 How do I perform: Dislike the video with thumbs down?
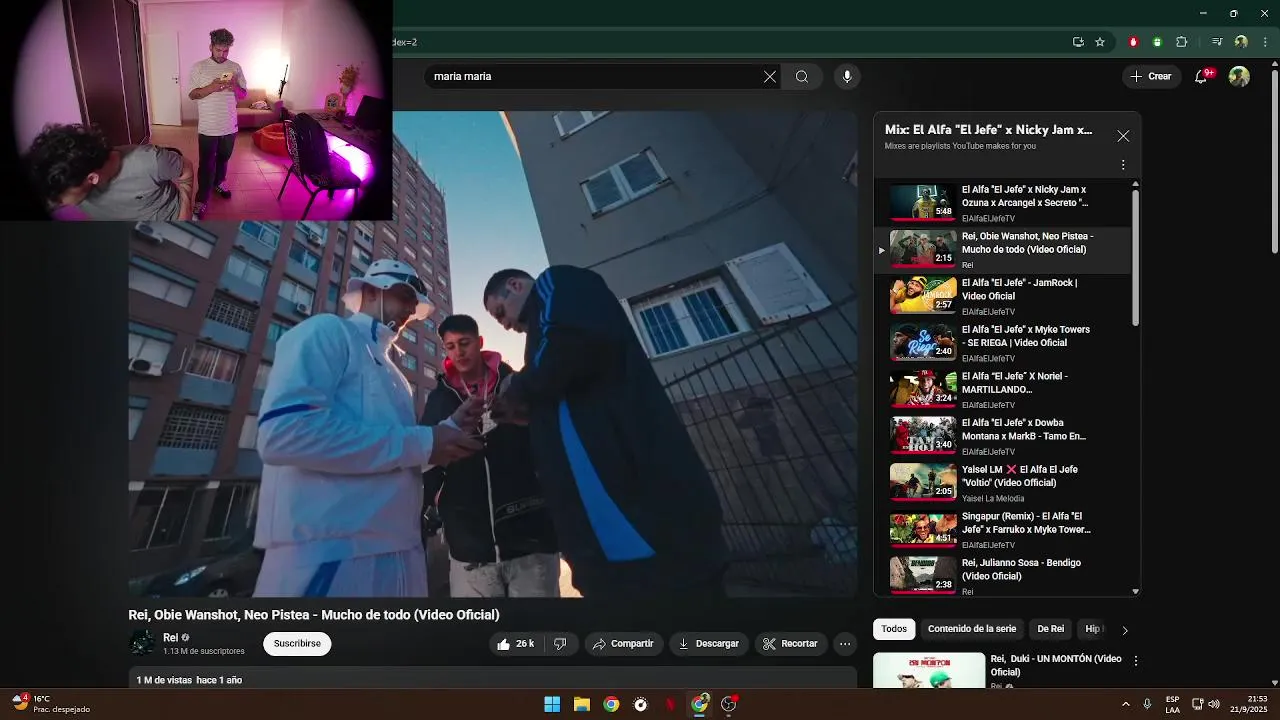pyautogui.click(x=560, y=644)
